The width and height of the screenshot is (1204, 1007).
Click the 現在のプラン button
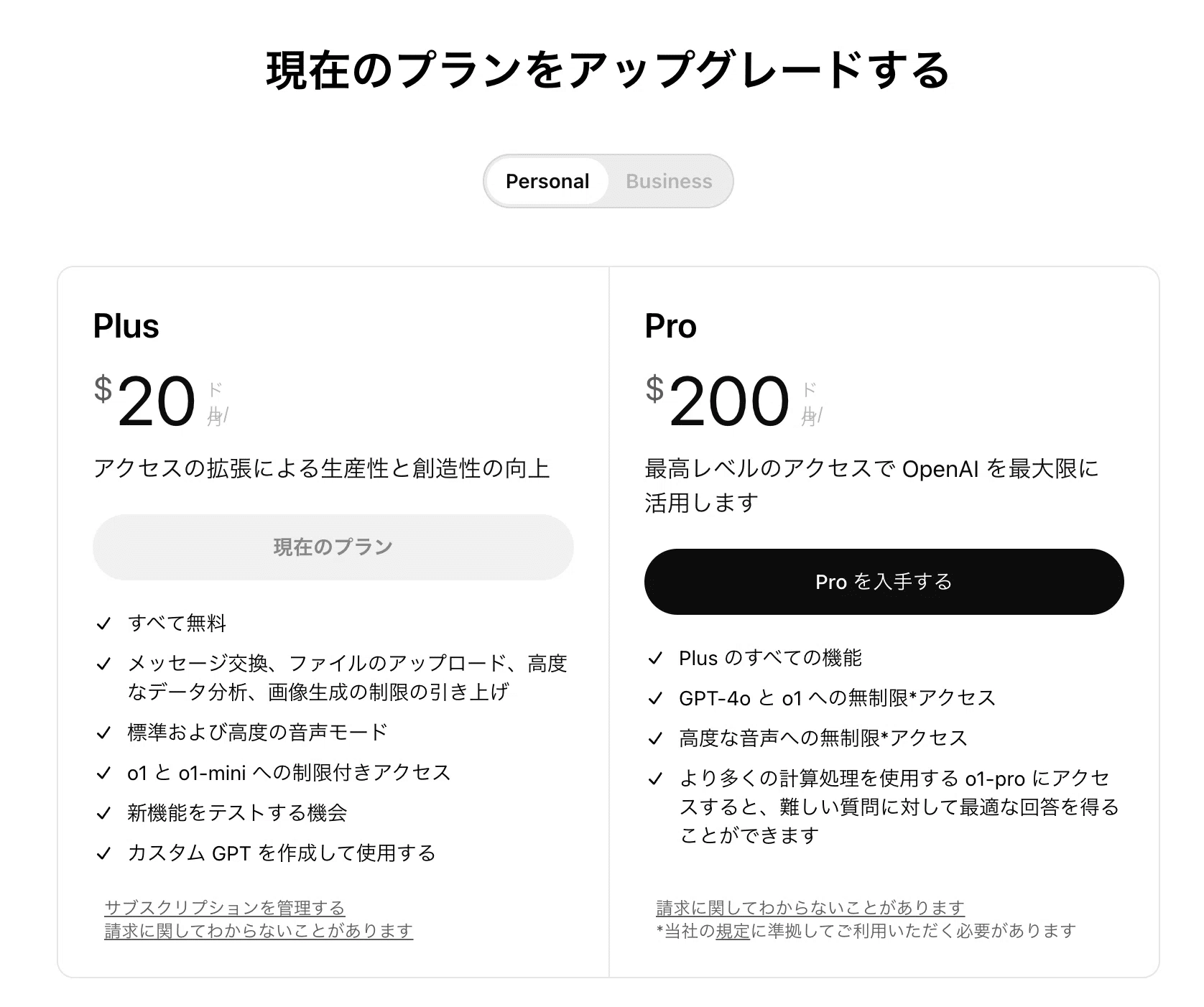(x=333, y=547)
